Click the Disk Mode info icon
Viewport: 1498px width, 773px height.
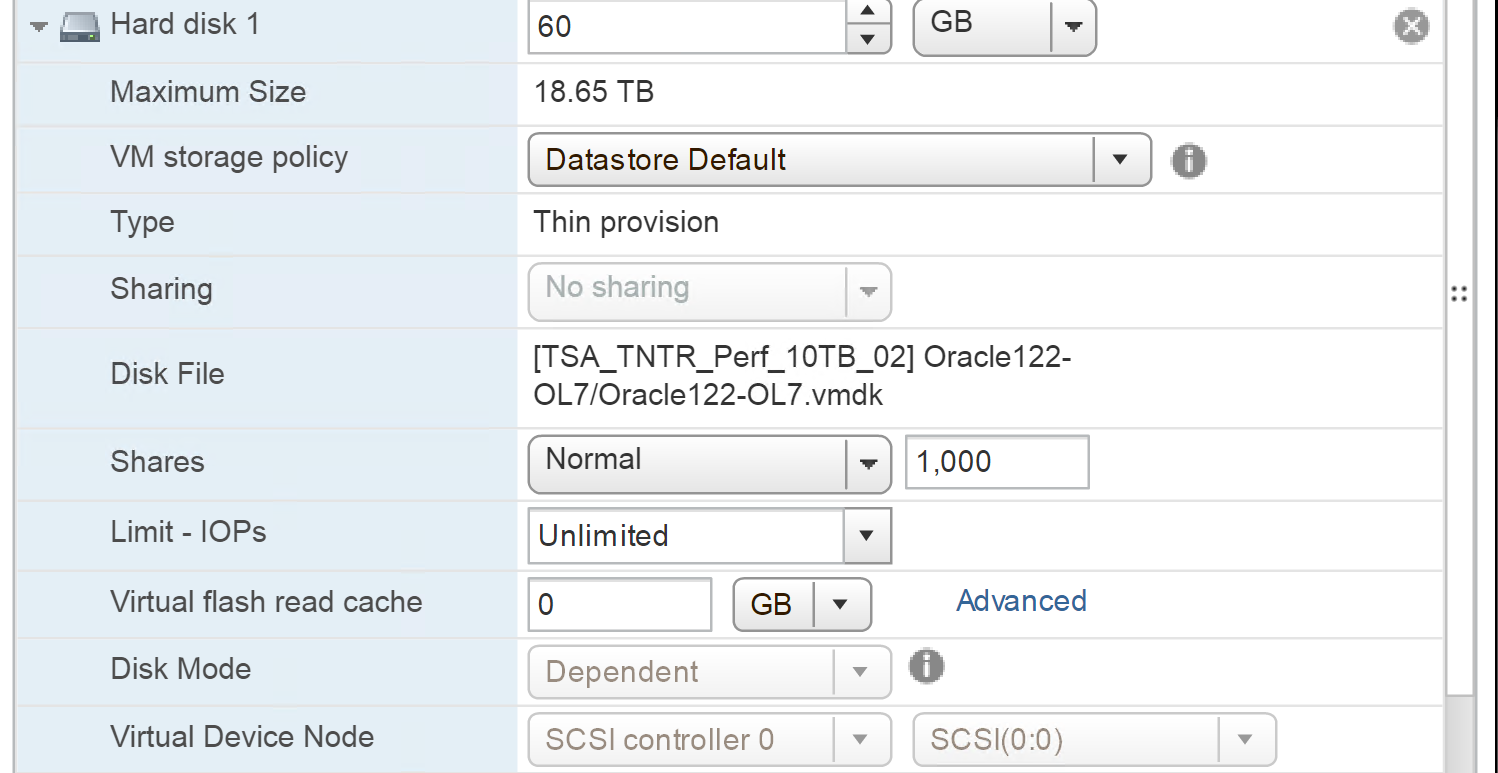927,665
